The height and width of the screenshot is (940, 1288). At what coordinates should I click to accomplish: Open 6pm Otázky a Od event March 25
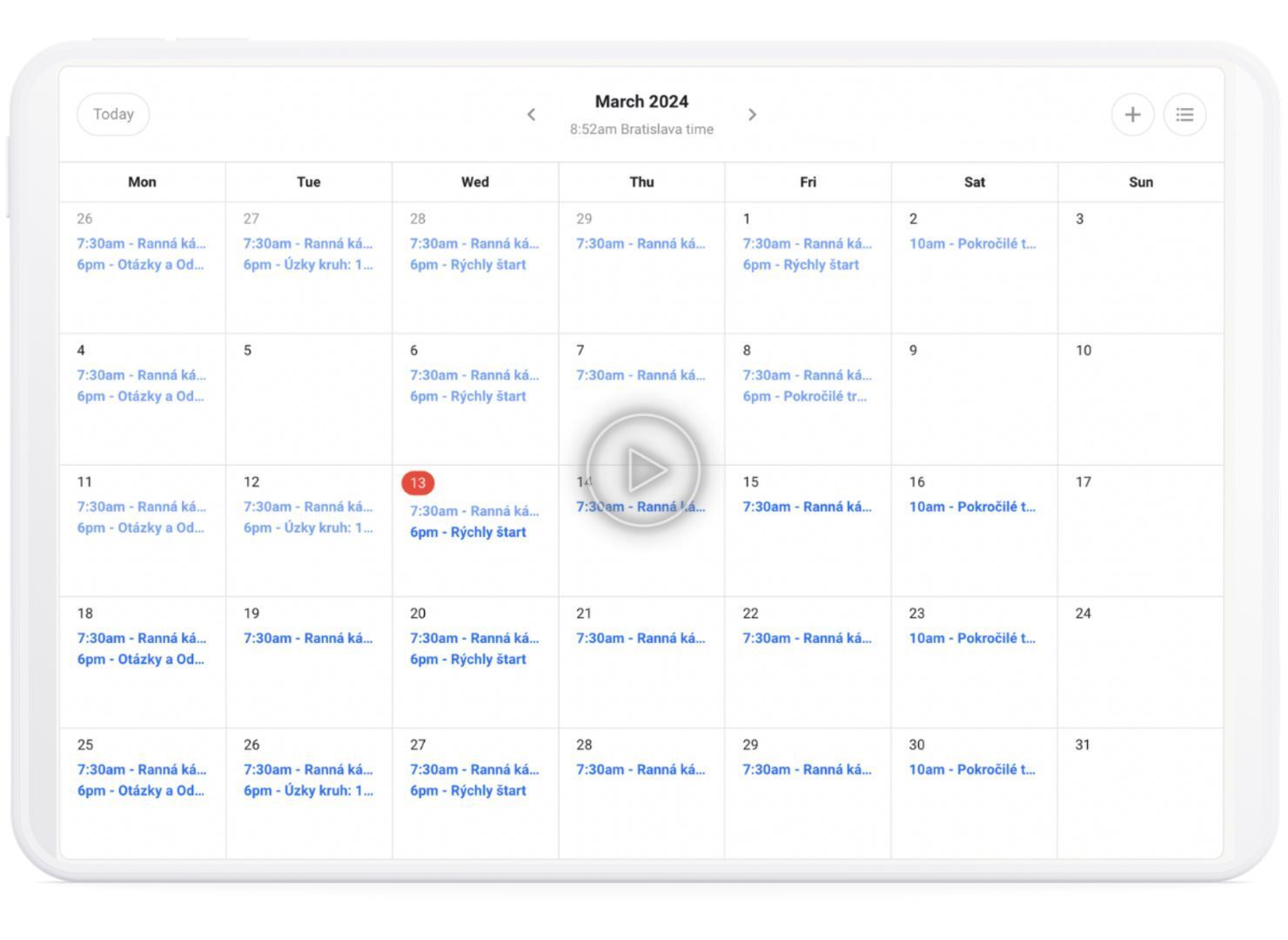[x=141, y=790]
